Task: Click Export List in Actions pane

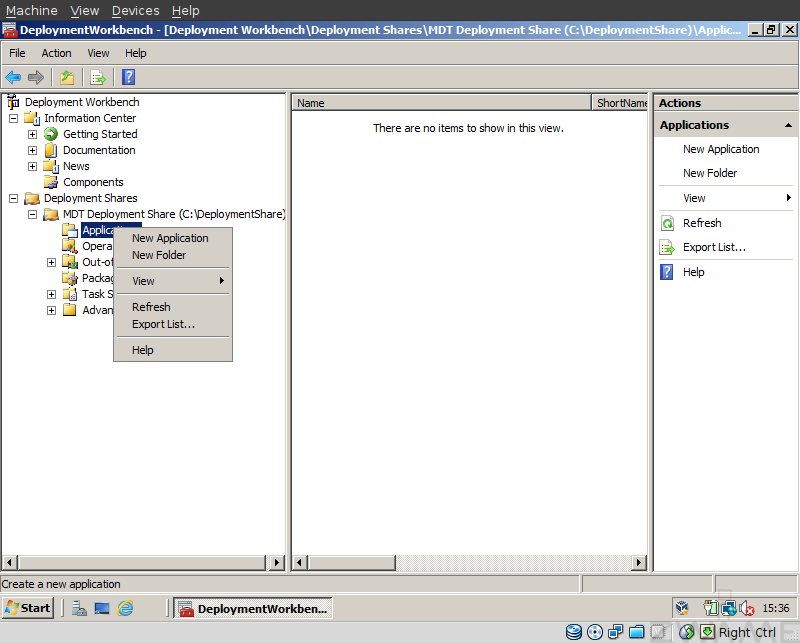Action: click(x=714, y=248)
